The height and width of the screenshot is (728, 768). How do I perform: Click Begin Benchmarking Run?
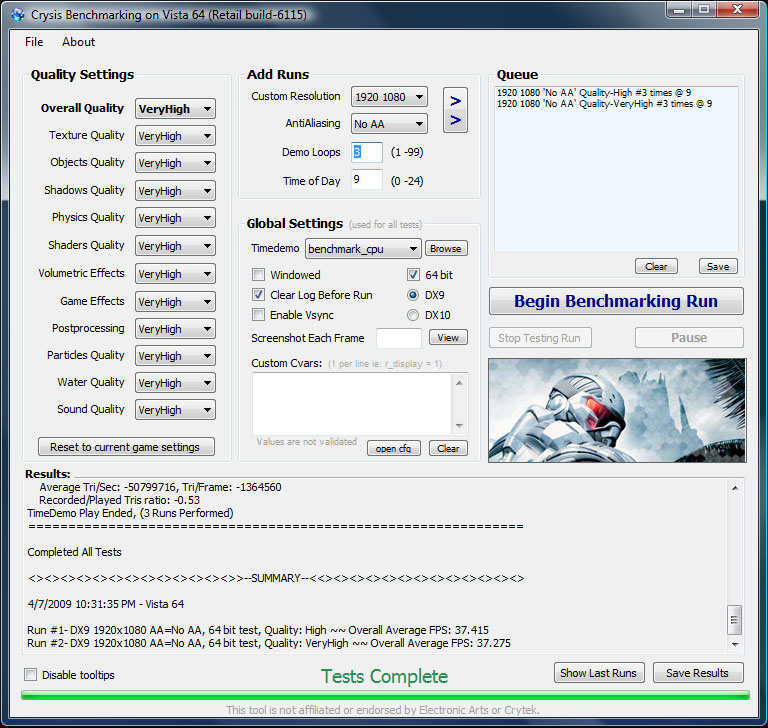pyautogui.click(x=616, y=301)
